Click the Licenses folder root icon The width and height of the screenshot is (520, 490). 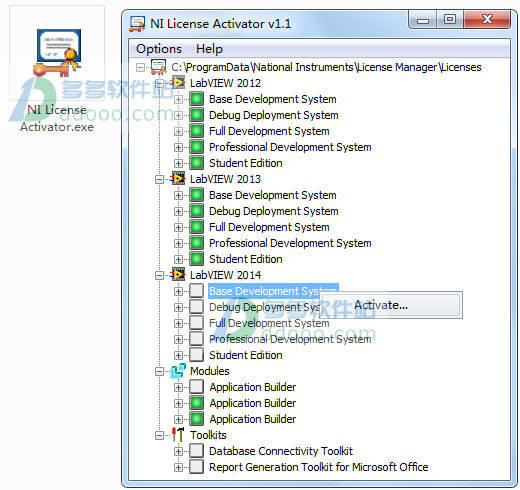[159, 67]
